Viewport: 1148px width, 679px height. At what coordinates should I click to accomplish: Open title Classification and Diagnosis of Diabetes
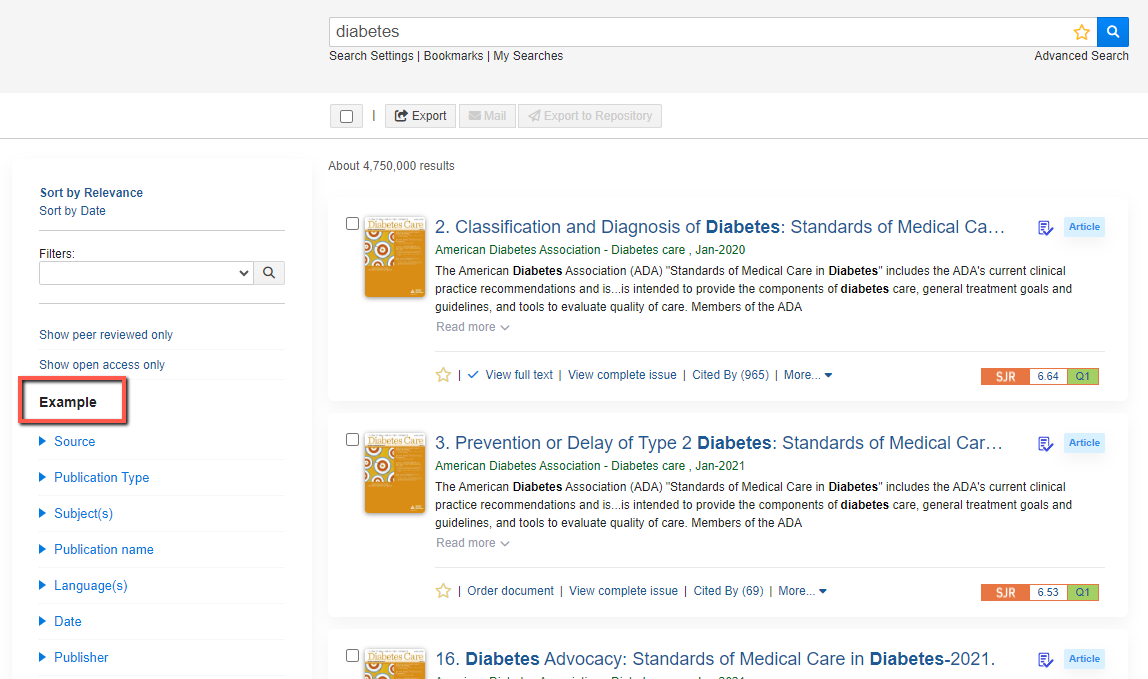point(720,227)
